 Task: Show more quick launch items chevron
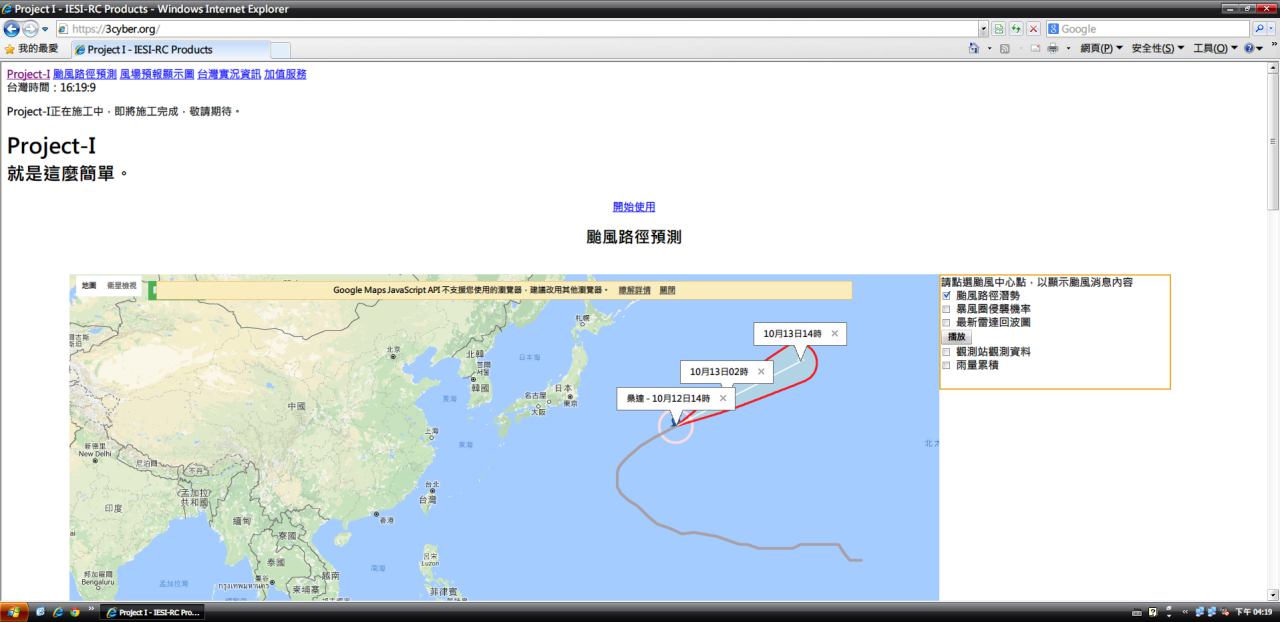coord(90,609)
